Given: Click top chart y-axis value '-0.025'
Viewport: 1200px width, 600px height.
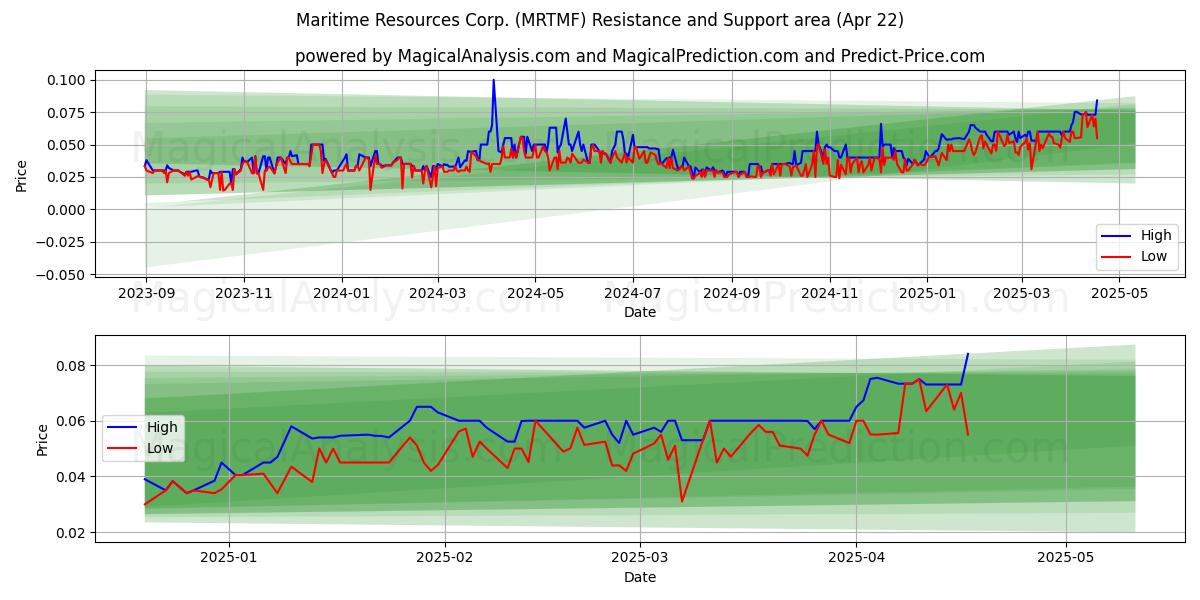Looking at the screenshot, I should coord(62,242).
